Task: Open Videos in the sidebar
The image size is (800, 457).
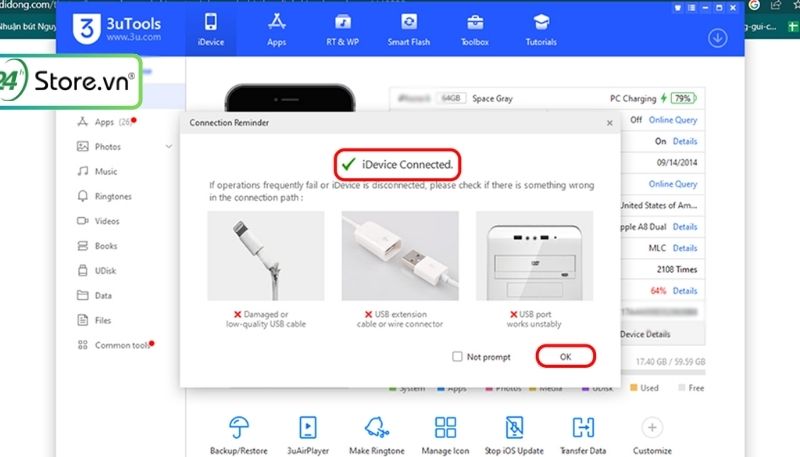Action: coord(107,221)
